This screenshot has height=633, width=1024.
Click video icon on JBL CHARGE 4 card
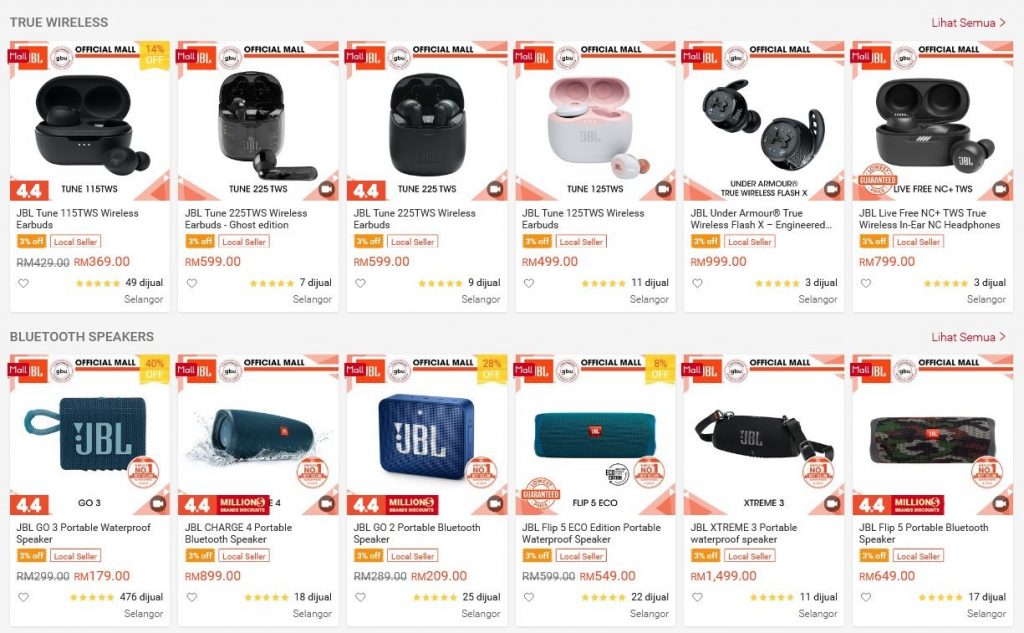coord(327,504)
